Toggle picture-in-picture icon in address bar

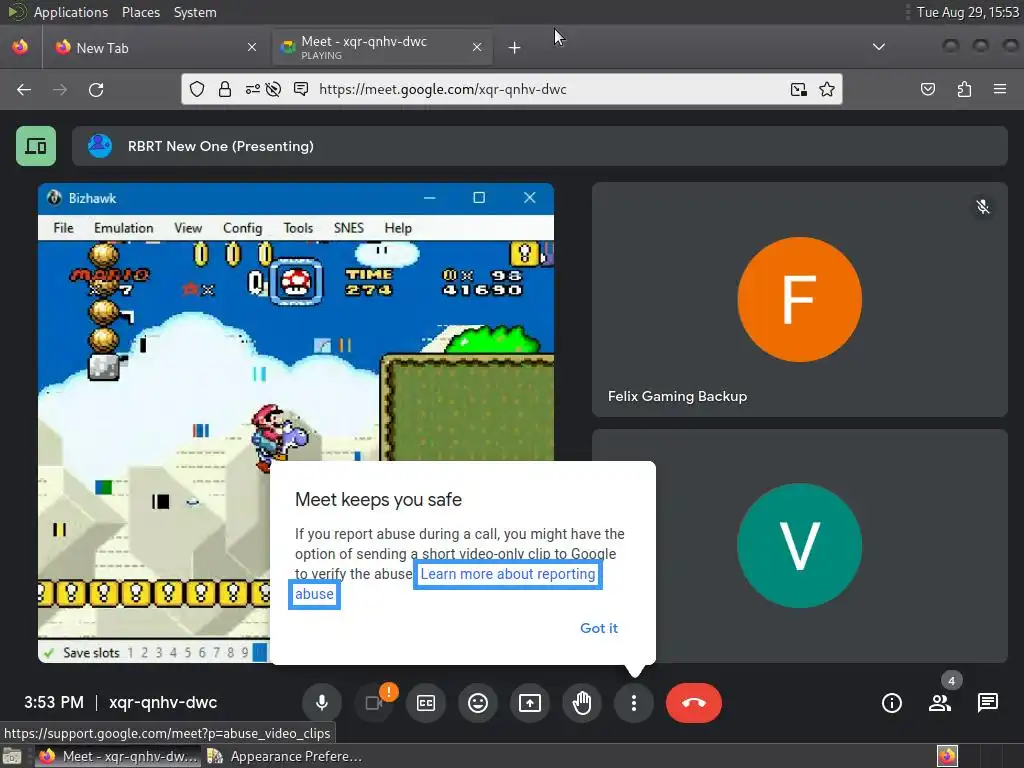(799, 89)
